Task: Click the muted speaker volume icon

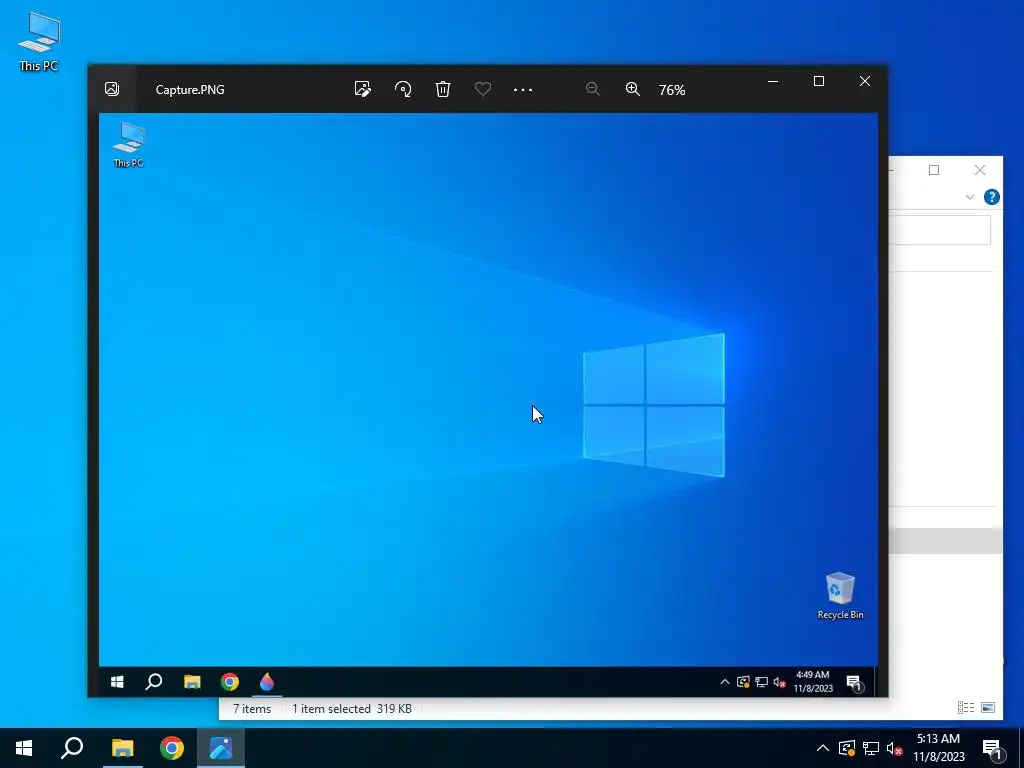Action: [895, 748]
